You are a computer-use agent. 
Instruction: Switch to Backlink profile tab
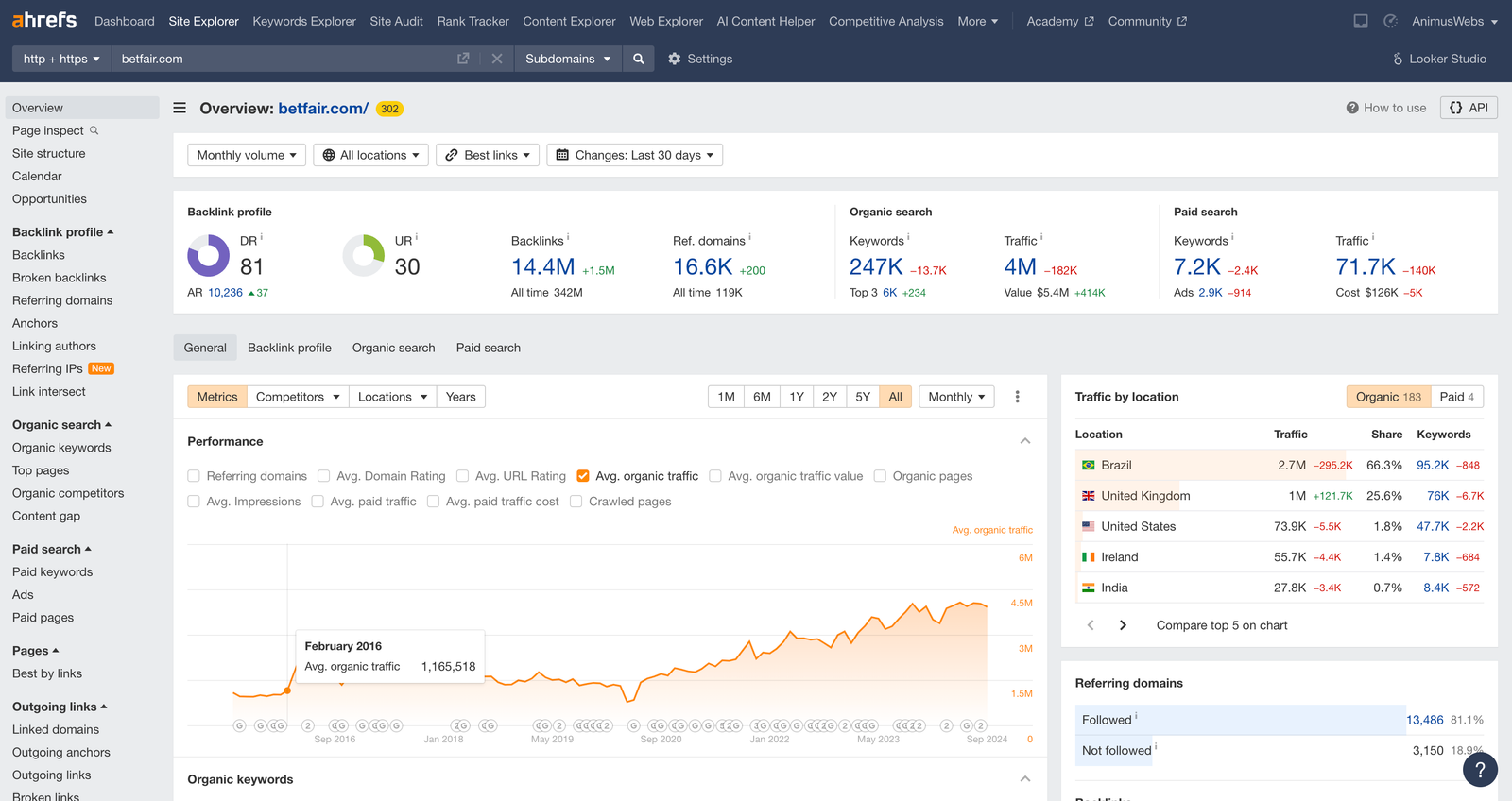[289, 348]
